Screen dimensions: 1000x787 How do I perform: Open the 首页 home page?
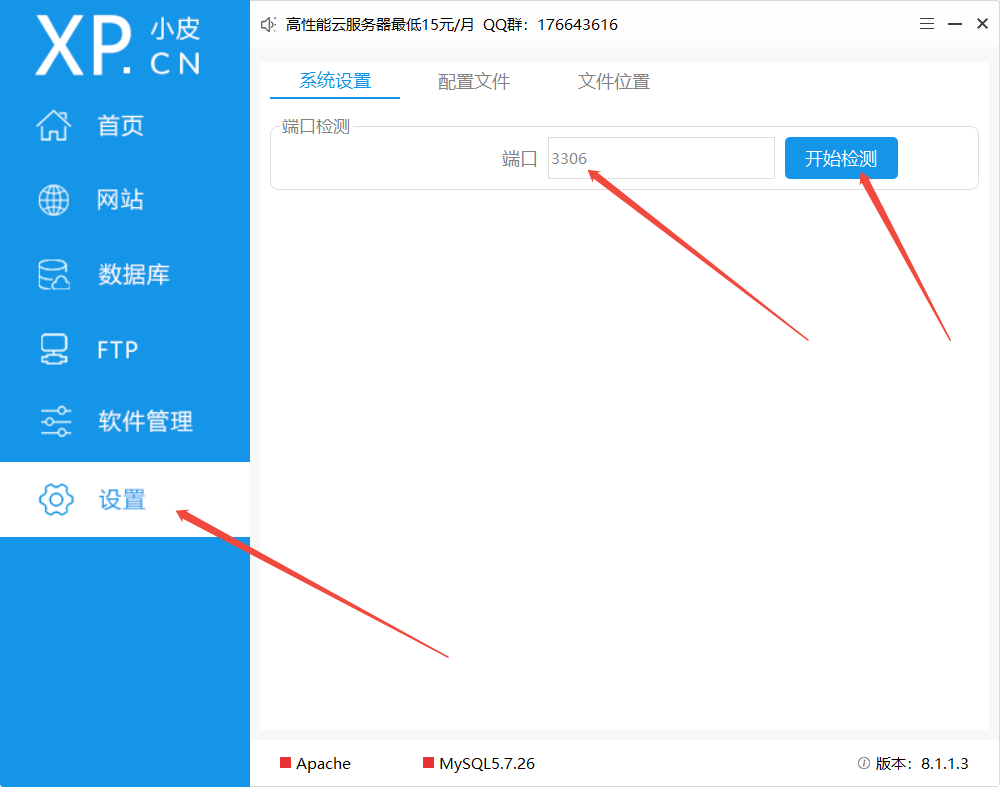pyautogui.click(x=120, y=126)
